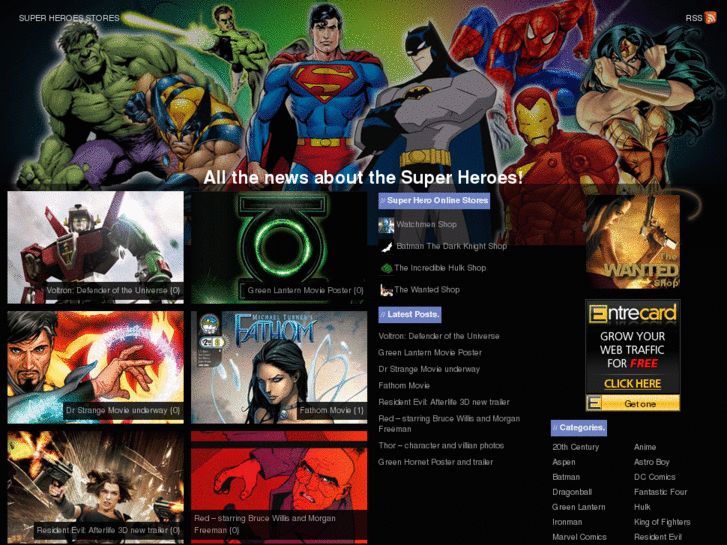Click caption Fathom Movie {1}
This screenshot has height=545, width=727.
(x=332, y=410)
